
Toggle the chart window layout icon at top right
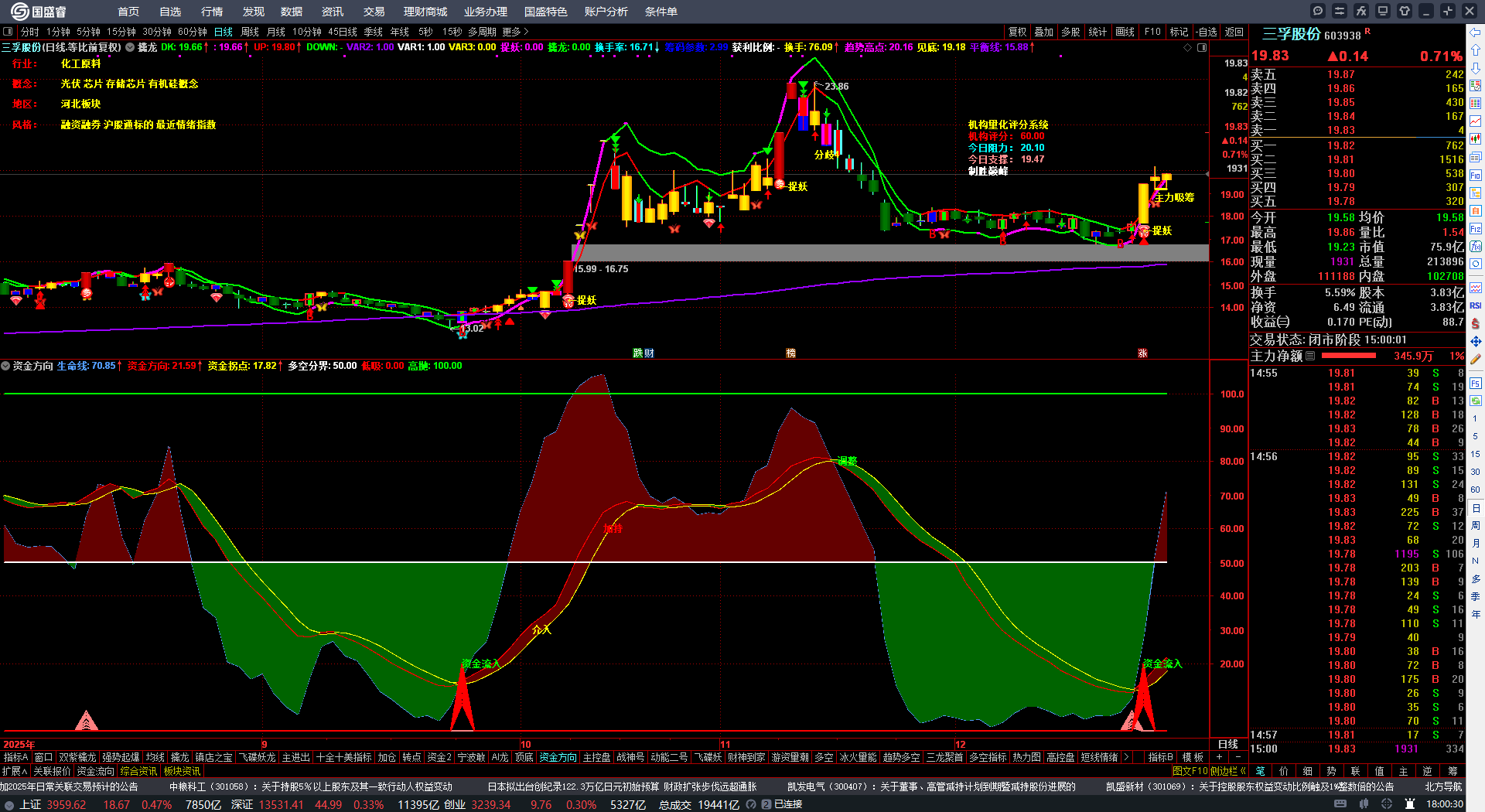click(x=1202, y=47)
